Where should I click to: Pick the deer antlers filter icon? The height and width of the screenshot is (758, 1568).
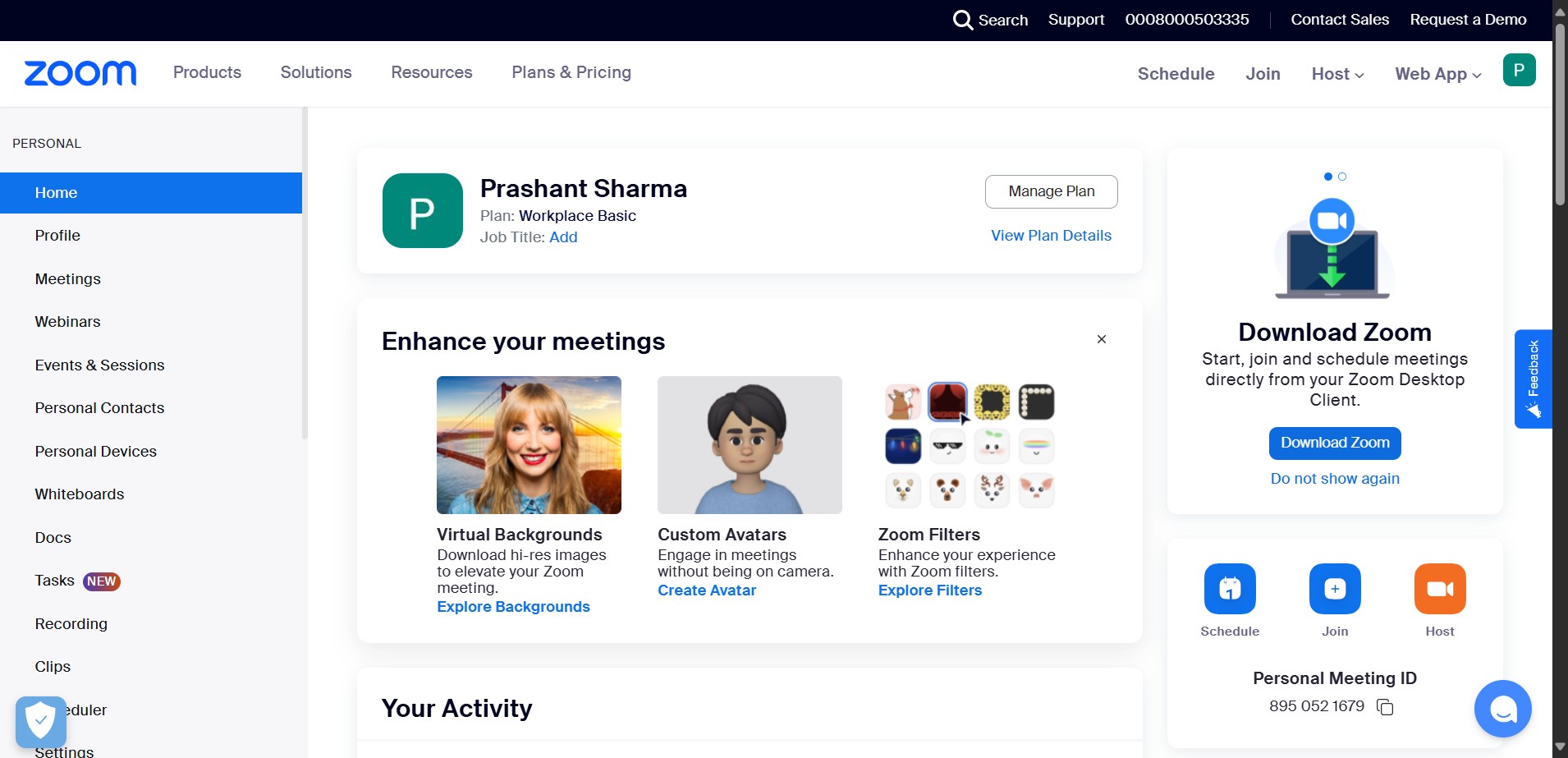992,490
